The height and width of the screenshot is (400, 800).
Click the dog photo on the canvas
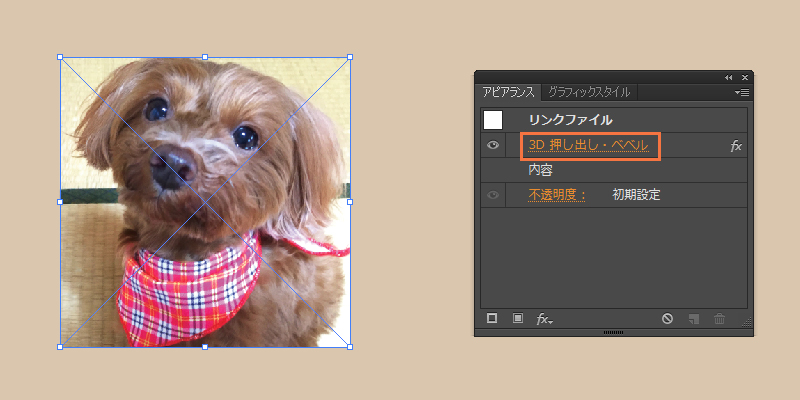(205, 202)
